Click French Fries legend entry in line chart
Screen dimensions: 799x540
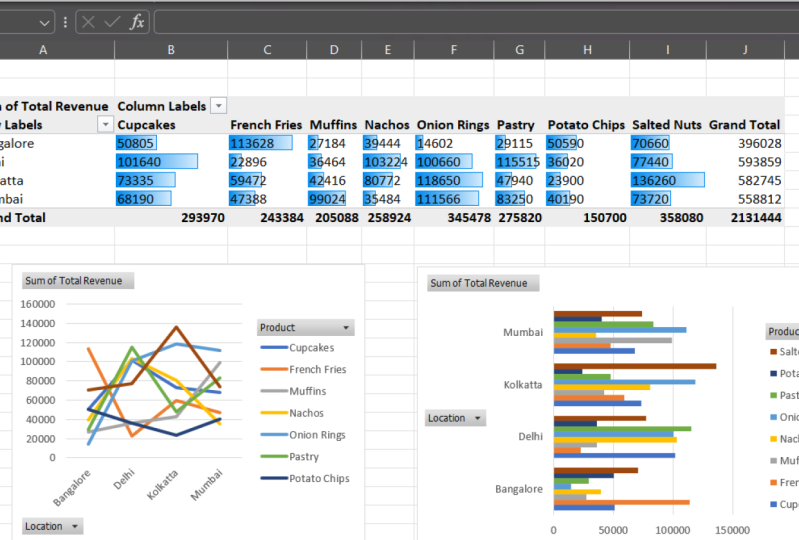pos(304,369)
